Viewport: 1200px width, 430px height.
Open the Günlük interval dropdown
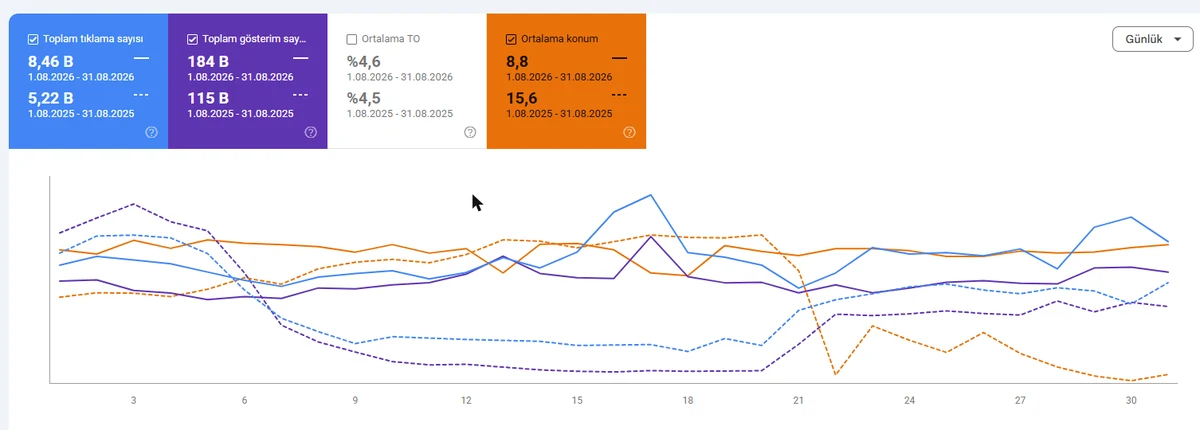(1152, 40)
